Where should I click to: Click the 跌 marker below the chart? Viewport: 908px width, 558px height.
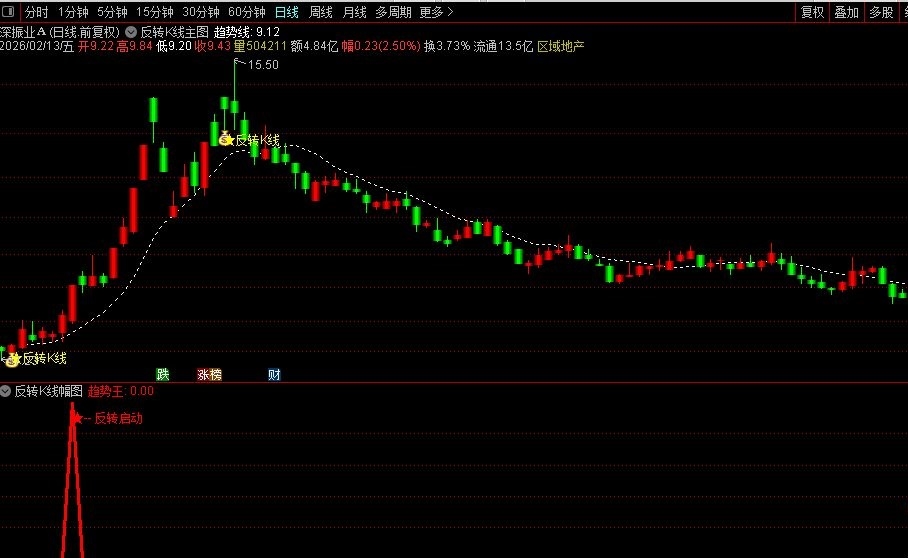[x=163, y=375]
